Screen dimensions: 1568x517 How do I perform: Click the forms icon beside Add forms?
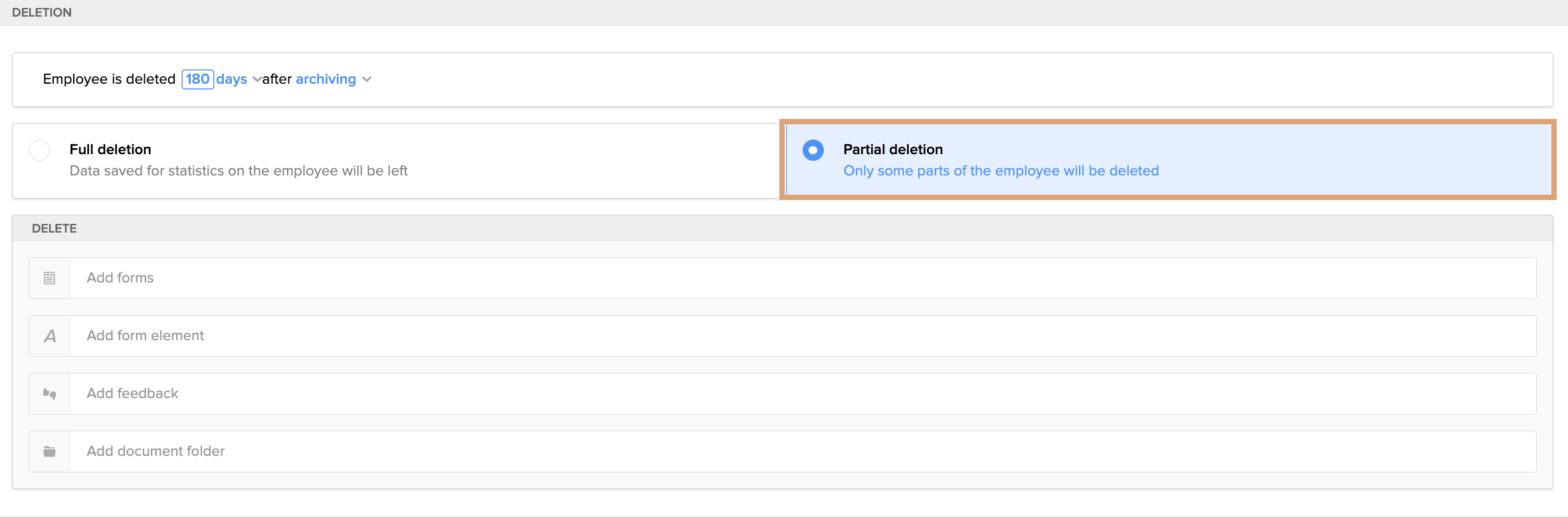coord(50,278)
